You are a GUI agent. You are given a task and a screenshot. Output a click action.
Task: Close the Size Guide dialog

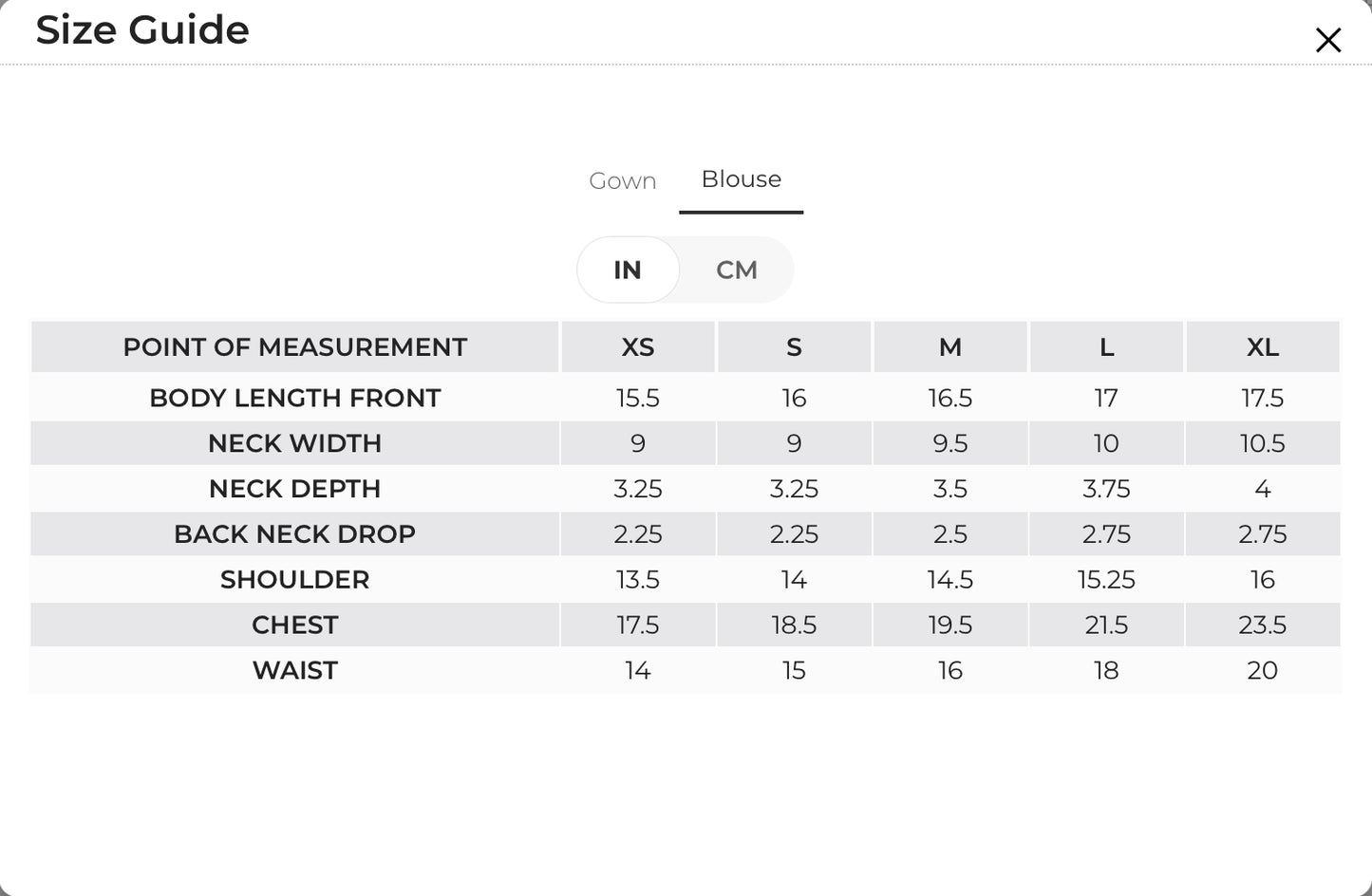[1327, 40]
